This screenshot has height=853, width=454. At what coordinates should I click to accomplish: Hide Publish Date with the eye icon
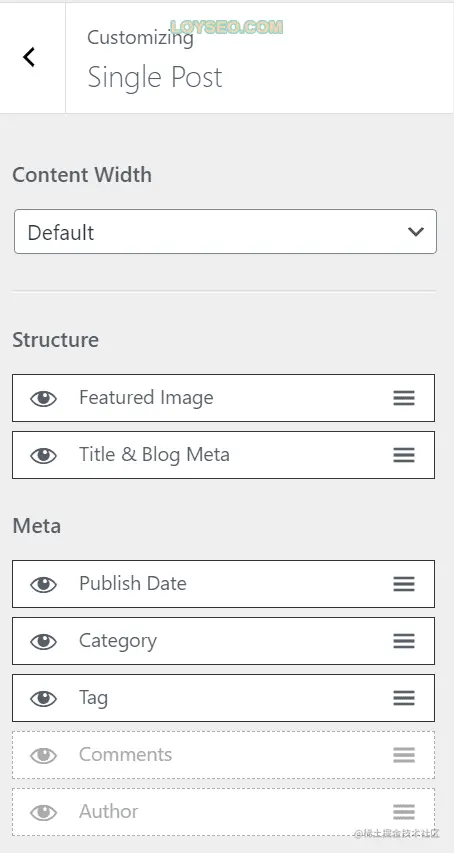coord(43,585)
